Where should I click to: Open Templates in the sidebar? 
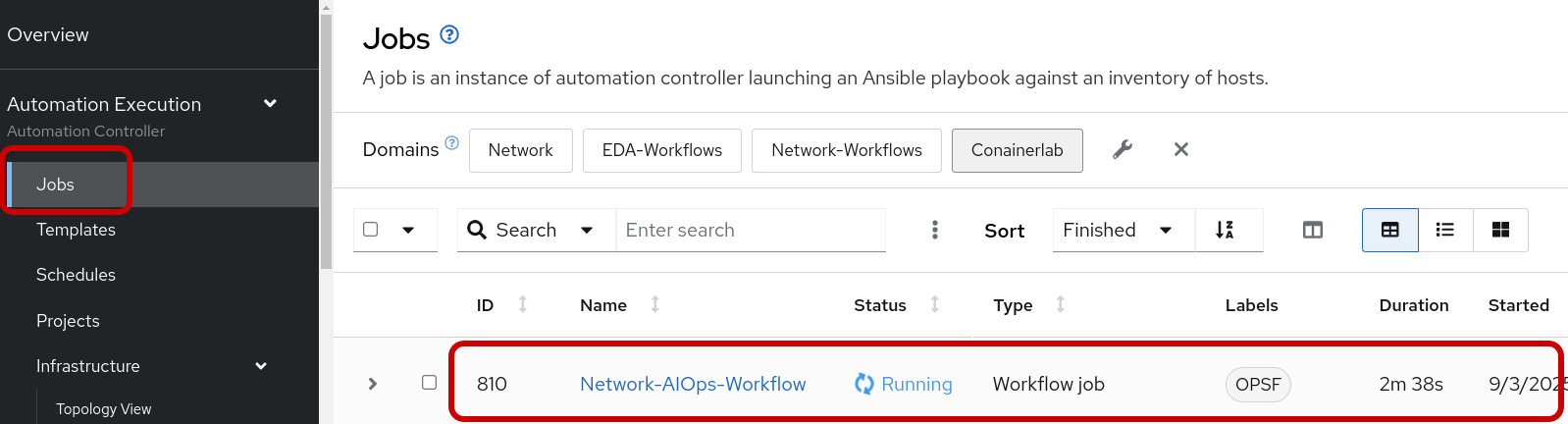pyautogui.click(x=76, y=230)
